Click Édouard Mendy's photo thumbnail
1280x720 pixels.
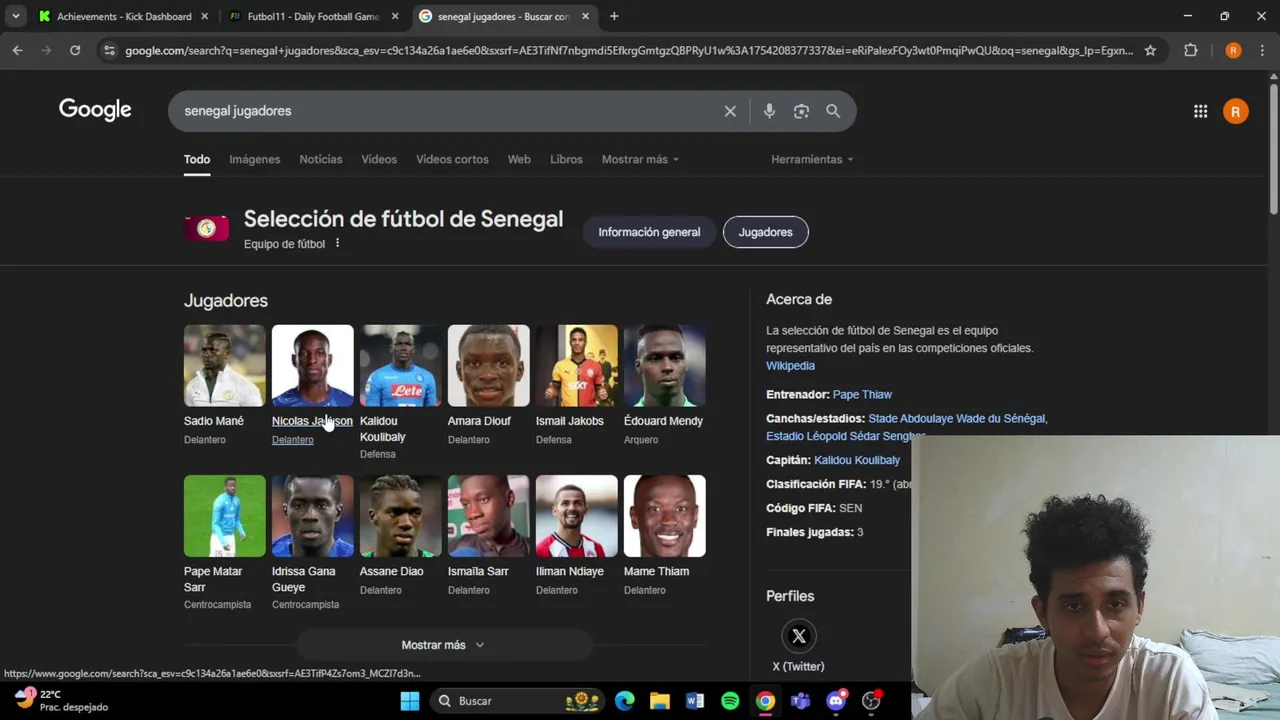[x=665, y=365]
